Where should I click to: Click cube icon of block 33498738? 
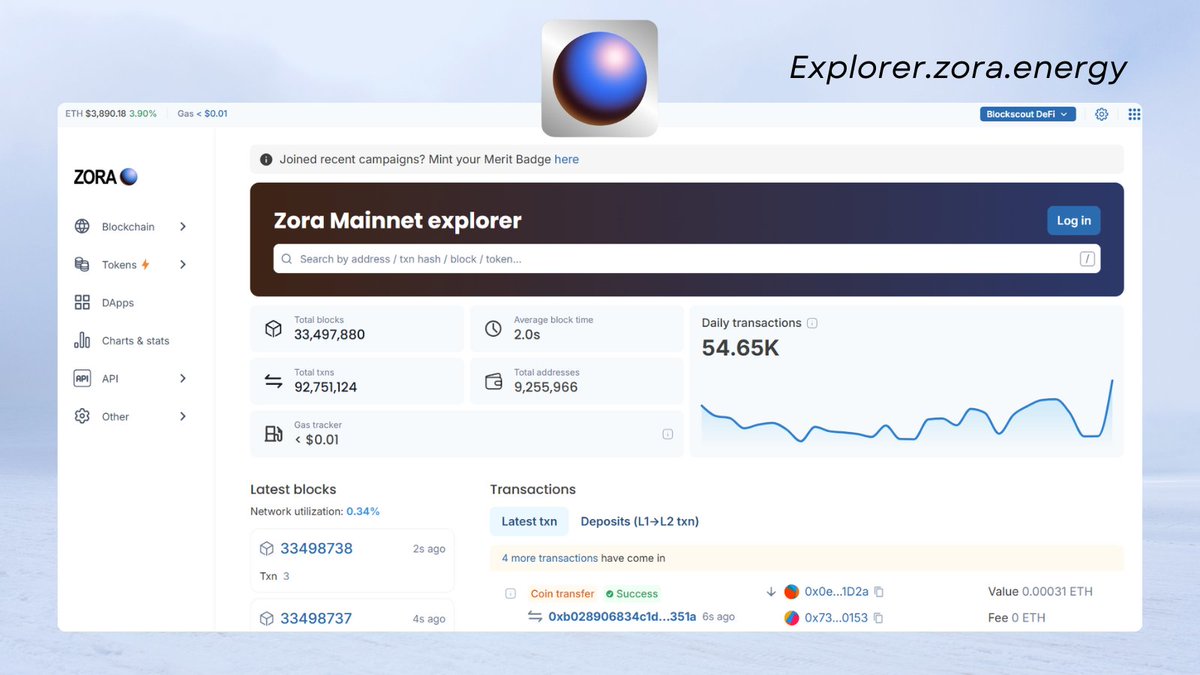(x=267, y=549)
